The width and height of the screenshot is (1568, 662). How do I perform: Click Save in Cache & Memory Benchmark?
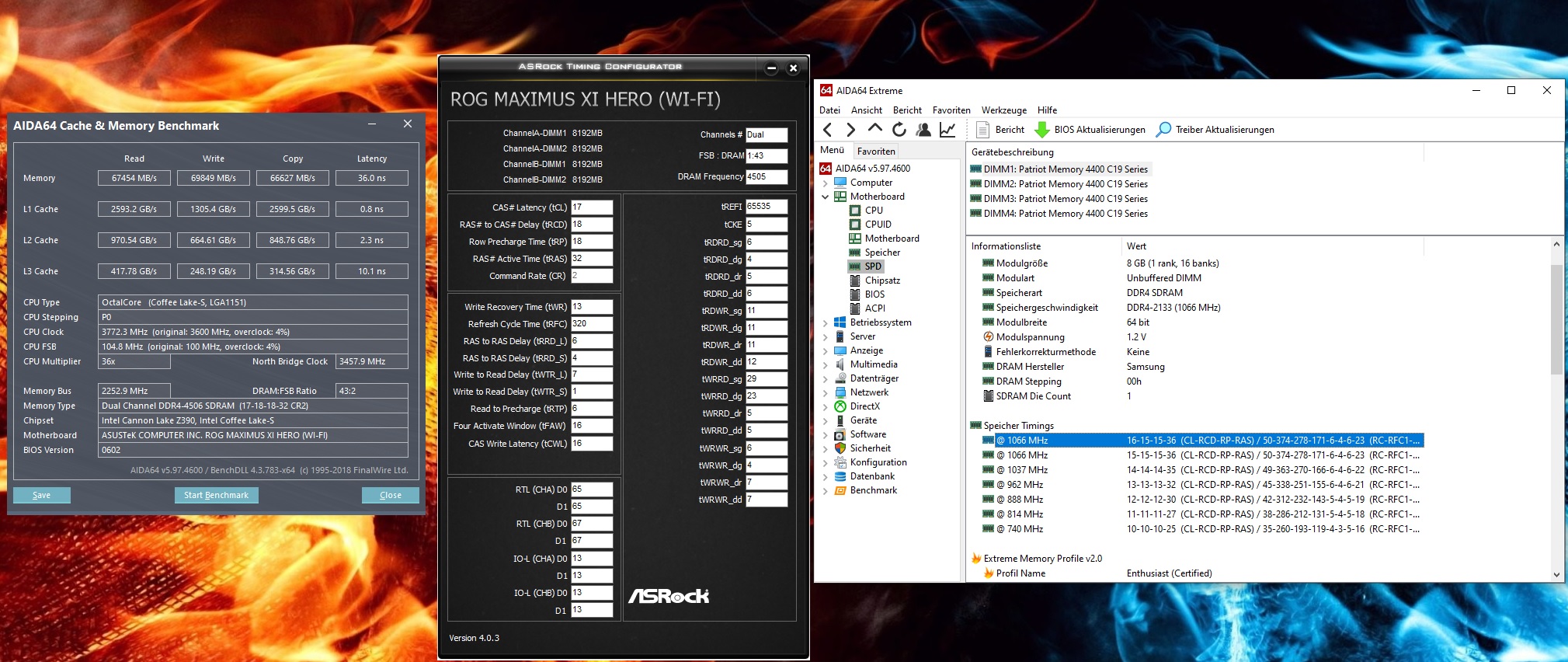pyautogui.click(x=42, y=495)
